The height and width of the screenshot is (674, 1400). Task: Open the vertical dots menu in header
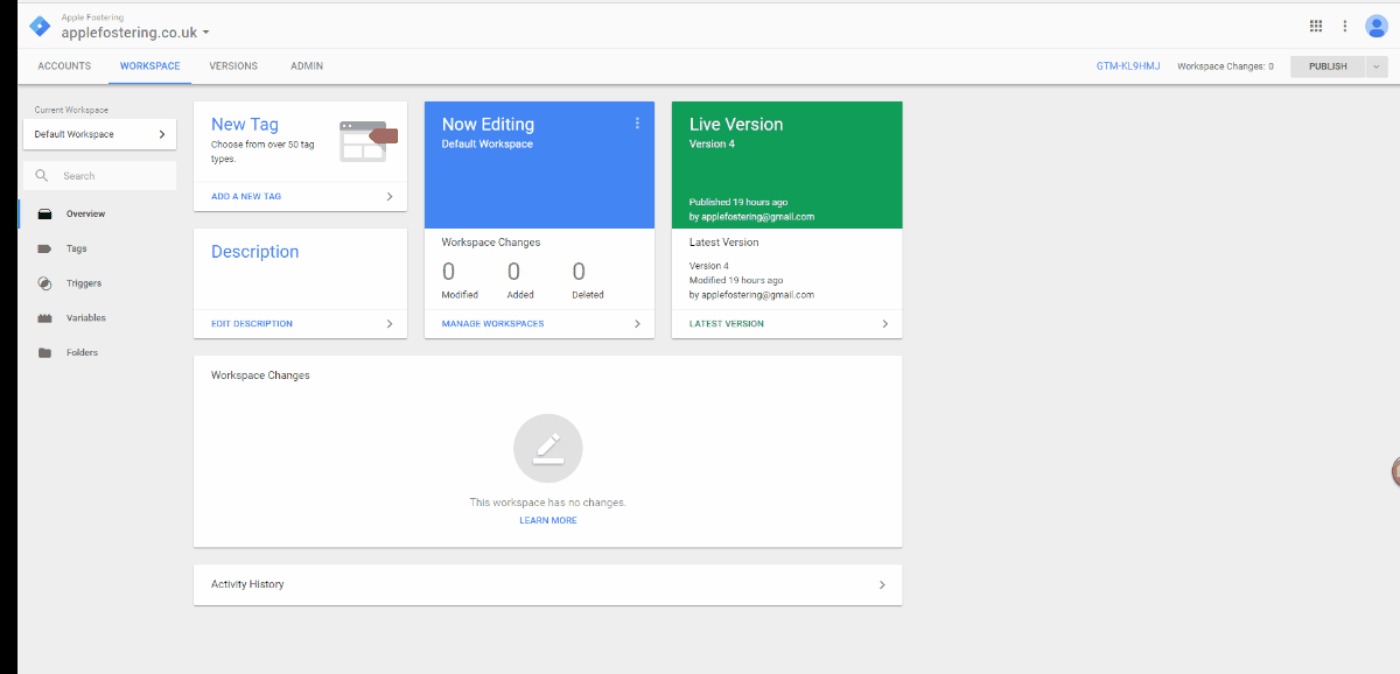tap(1345, 26)
